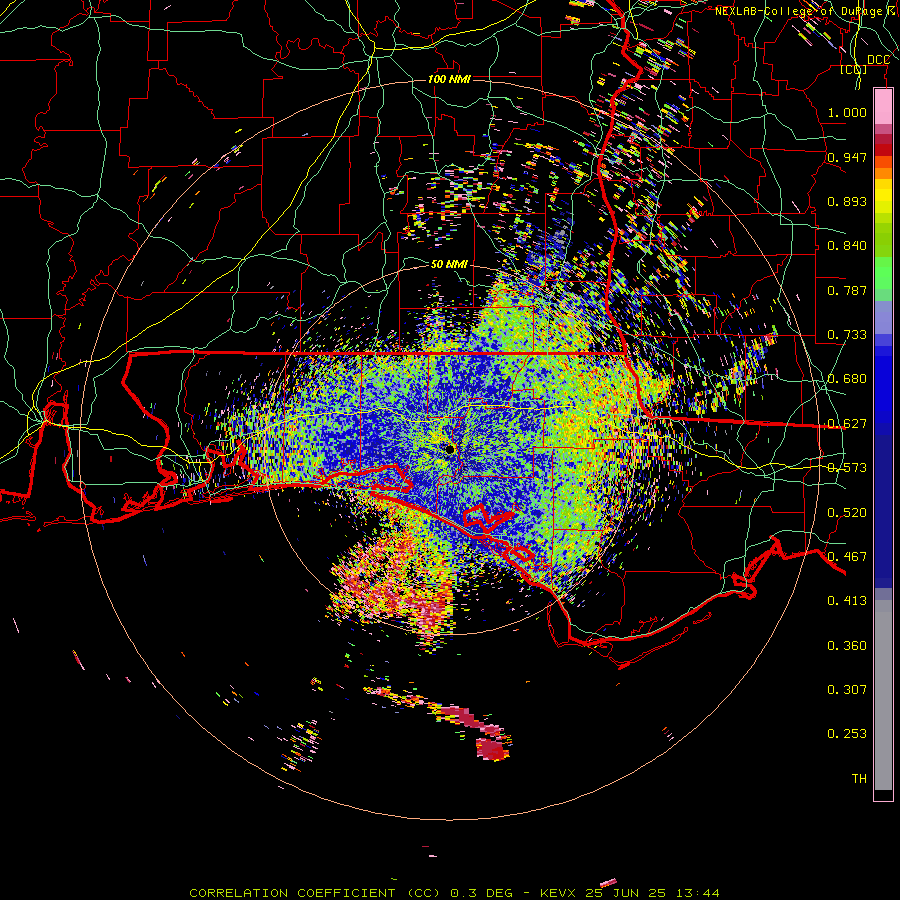
Task: Select the 0.680 scale value
Action: click(x=847, y=378)
